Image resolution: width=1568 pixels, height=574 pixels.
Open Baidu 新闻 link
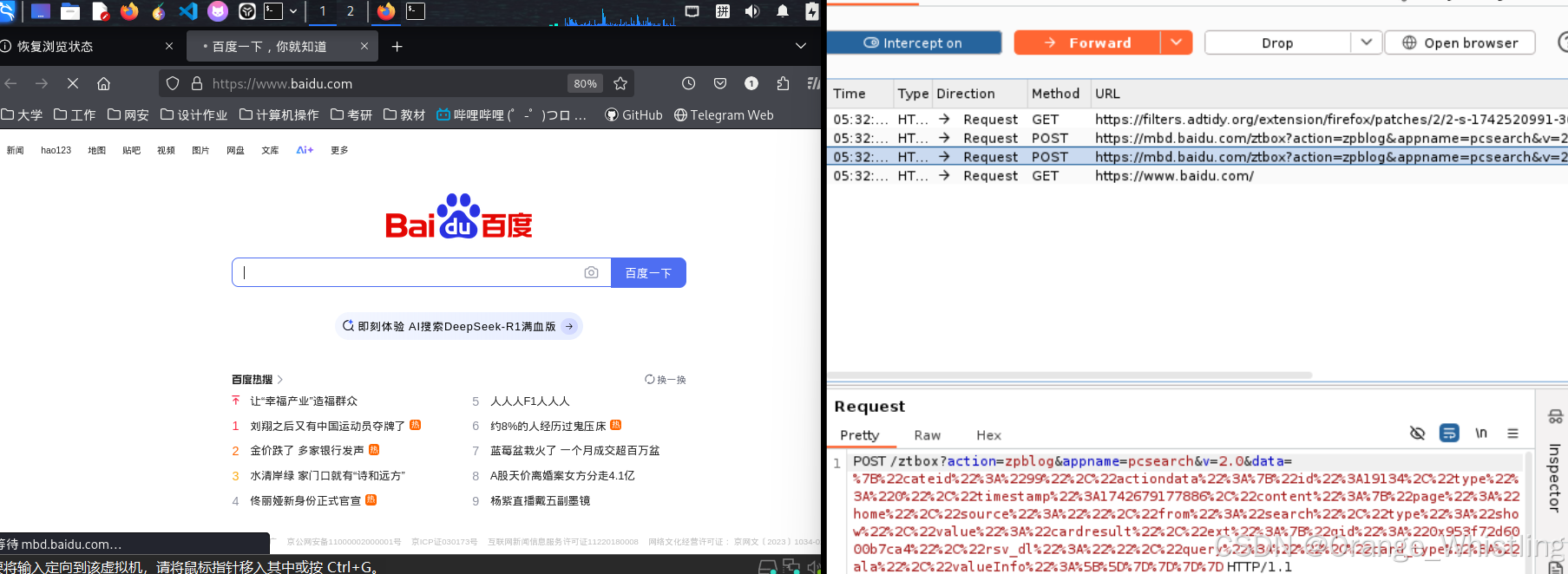15,150
